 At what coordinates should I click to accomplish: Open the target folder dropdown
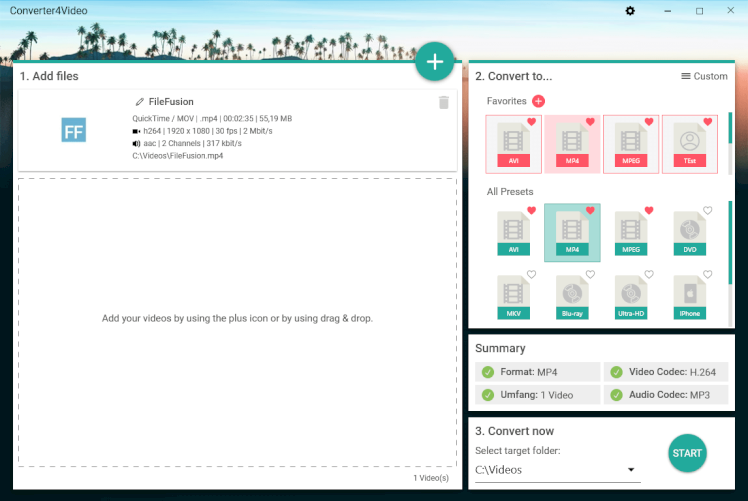click(x=631, y=470)
